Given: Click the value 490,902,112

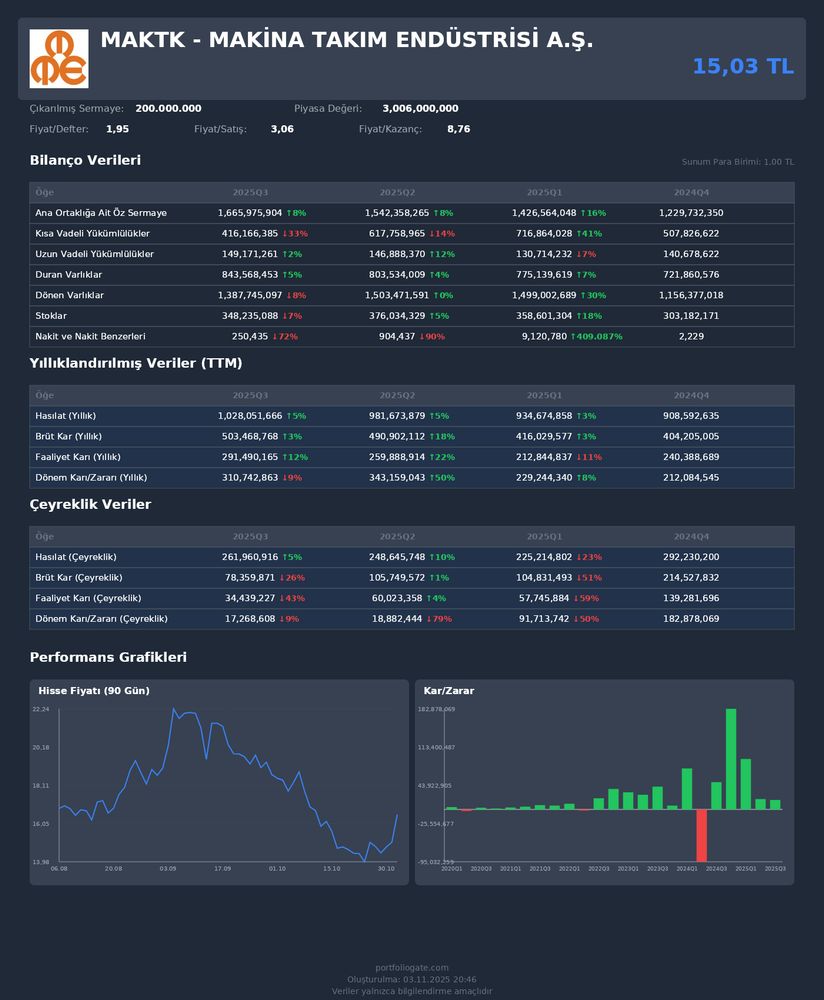Looking at the screenshot, I should point(397,436).
